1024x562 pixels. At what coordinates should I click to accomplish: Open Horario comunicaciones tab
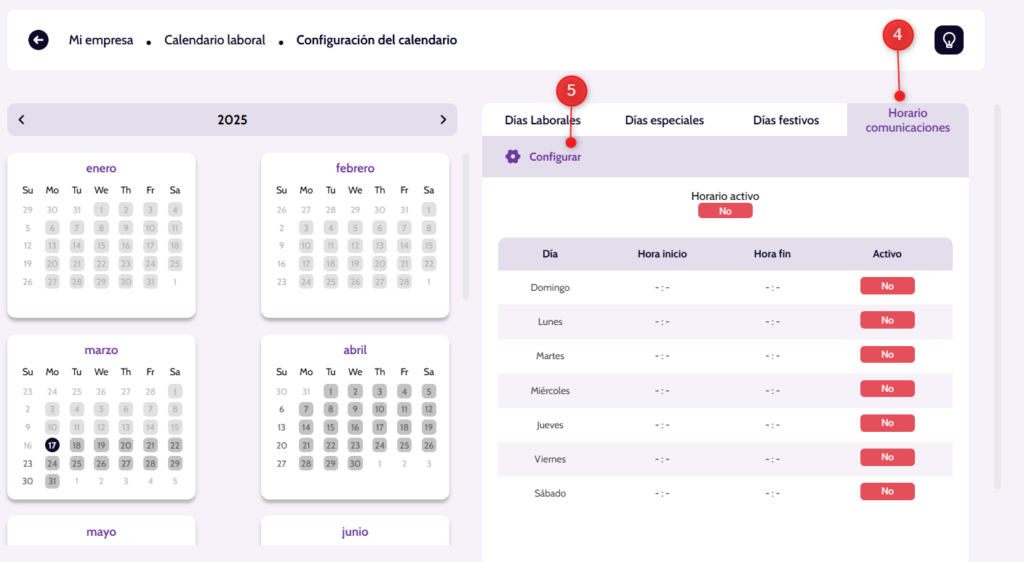pyautogui.click(x=907, y=120)
